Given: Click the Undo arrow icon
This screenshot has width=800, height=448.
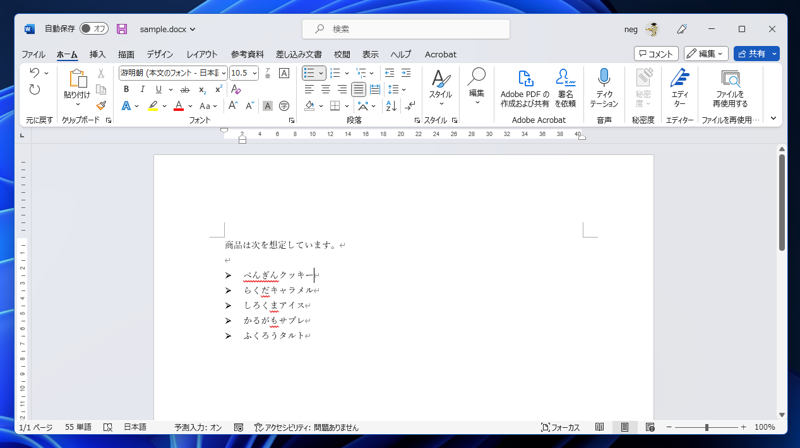Looking at the screenshot, I should tap(34, 72).
